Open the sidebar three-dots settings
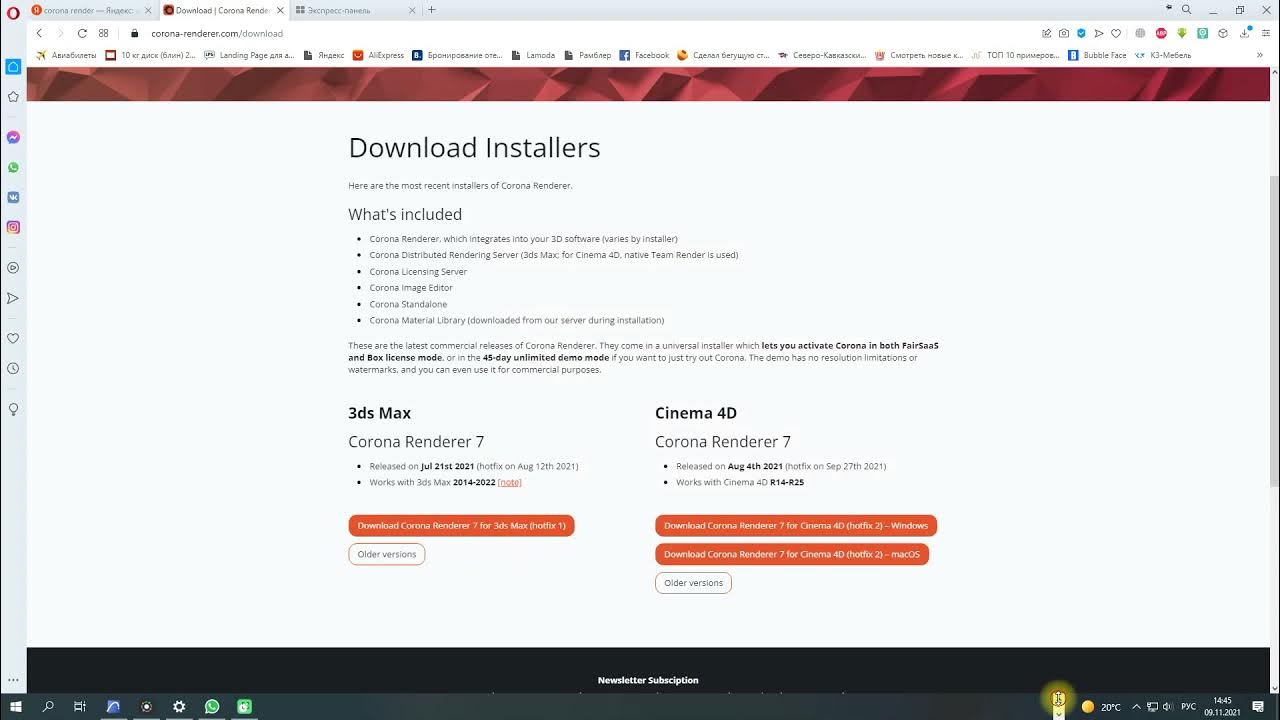The height and width of the screenshot is (720, 1280). pos(13,680)
